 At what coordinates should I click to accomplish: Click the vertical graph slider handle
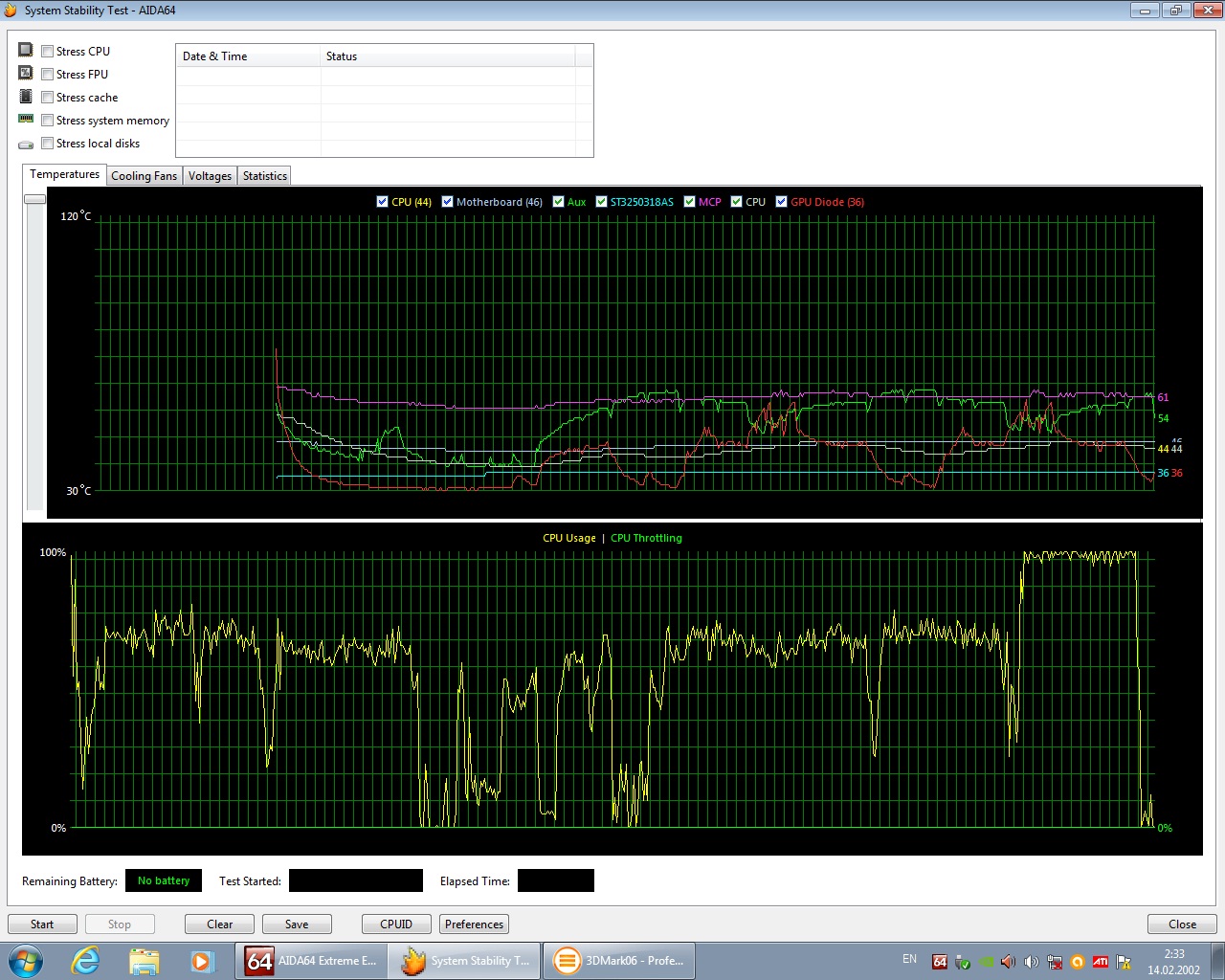pos(35,199)
